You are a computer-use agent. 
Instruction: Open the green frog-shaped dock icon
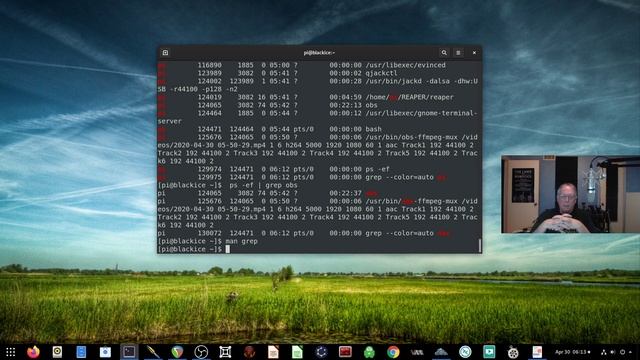(369, 352)
